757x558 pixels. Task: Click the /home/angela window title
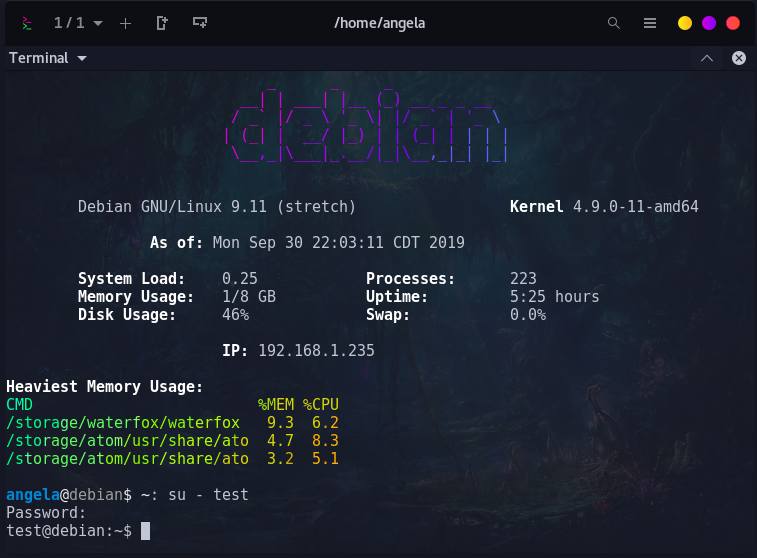coord(379,23)
